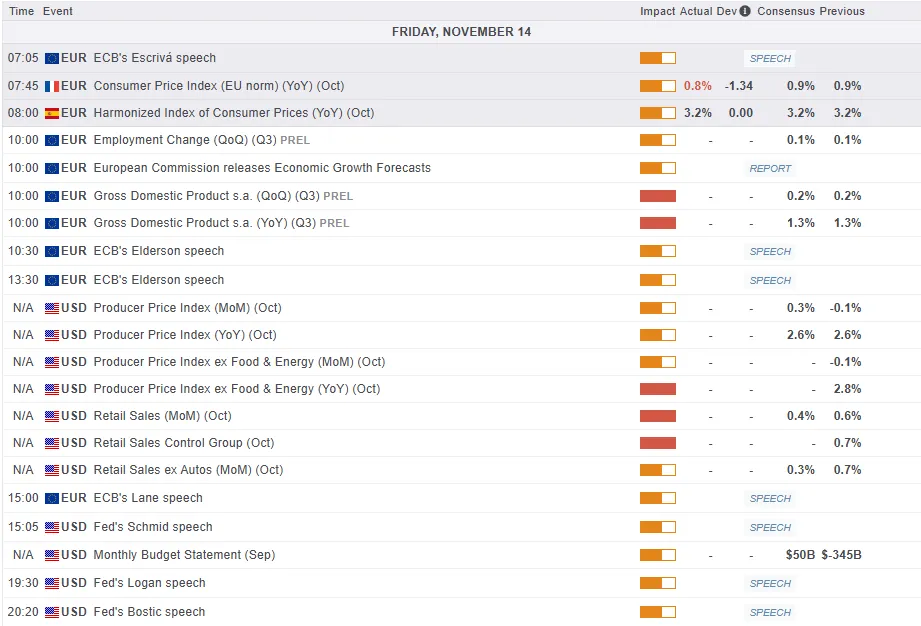
Task: Click the SPEECH tag on Fed's Bostic speech row
Action: click(770, 612)
